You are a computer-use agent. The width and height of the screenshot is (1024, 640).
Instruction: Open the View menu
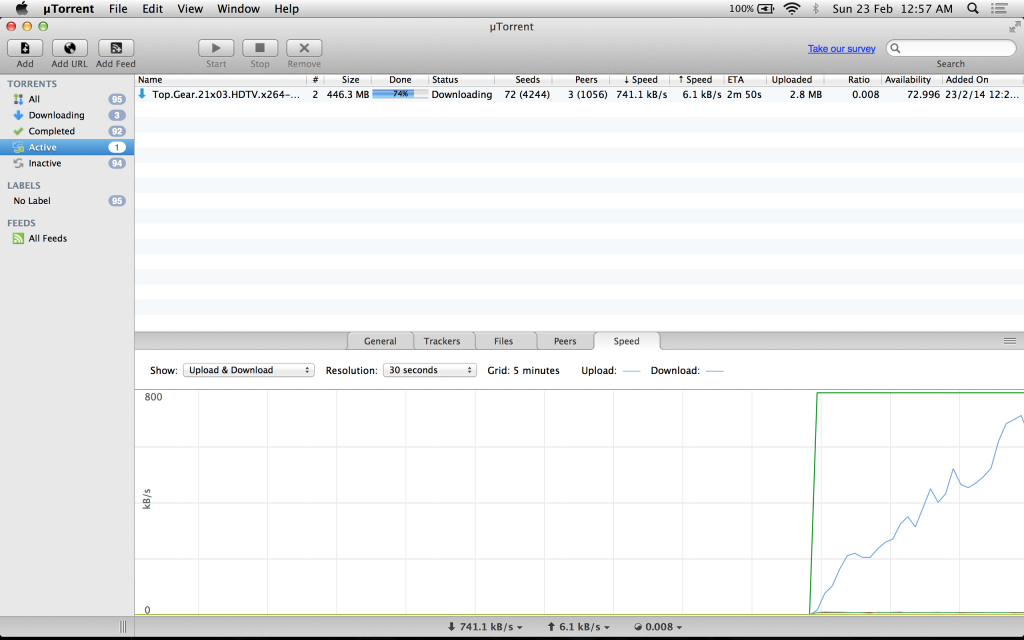tap(190, 8)
